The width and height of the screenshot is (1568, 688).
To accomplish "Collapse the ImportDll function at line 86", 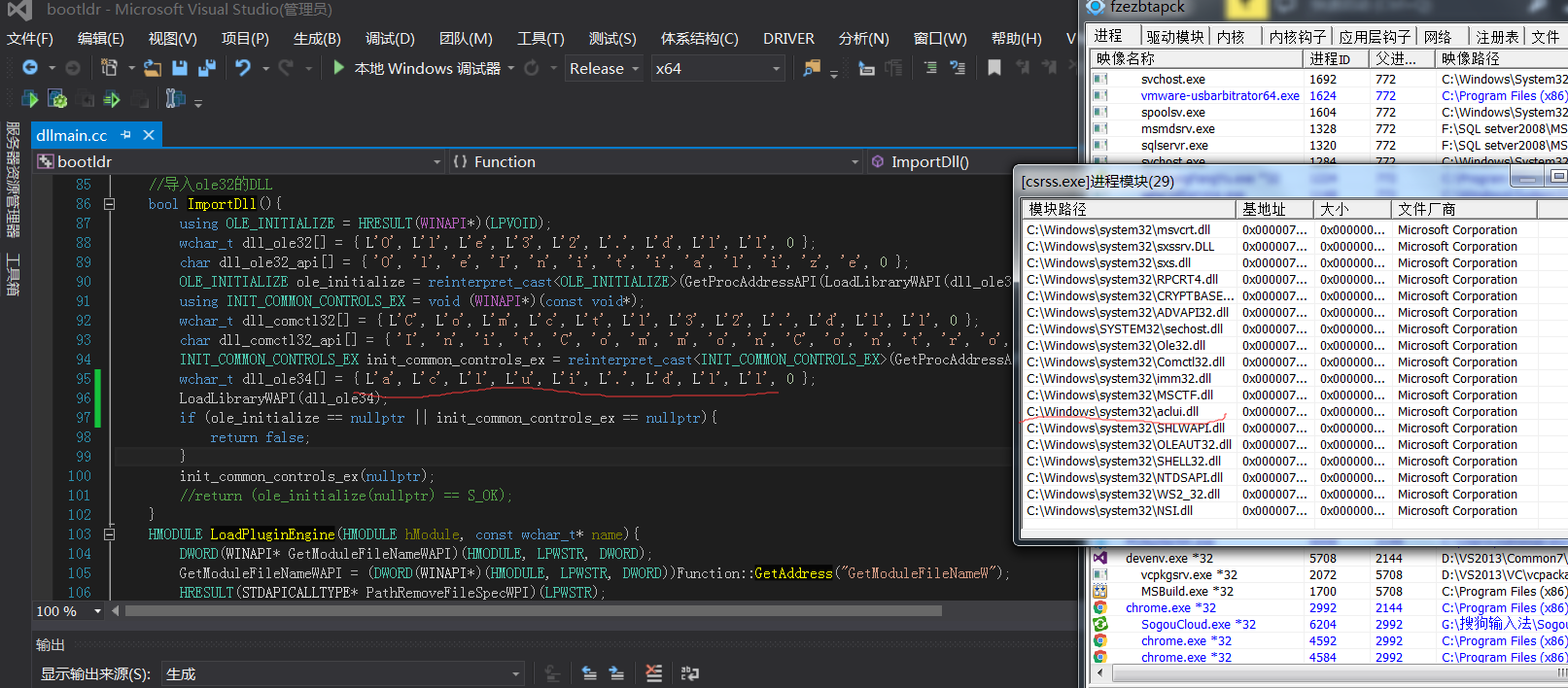I will coord(109,204).
